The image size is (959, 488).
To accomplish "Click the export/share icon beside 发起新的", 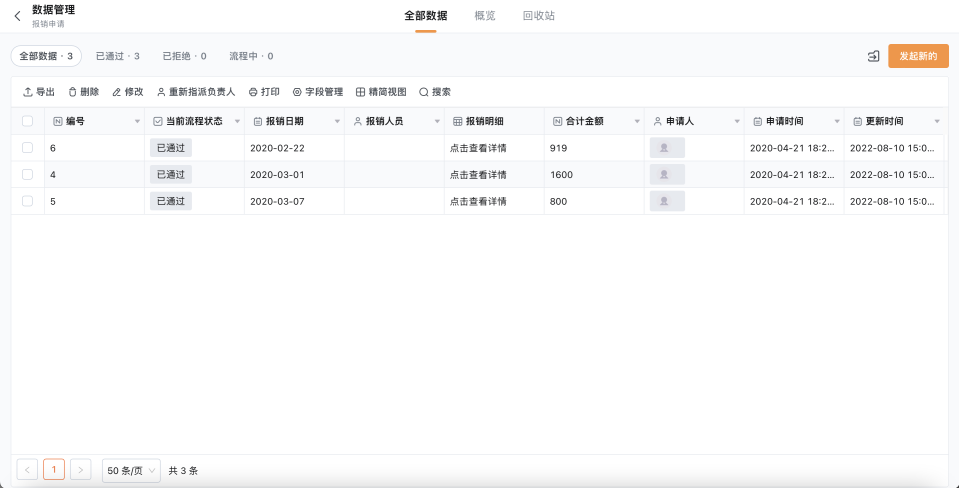I will pyautogui.click(x=873, y=56).
